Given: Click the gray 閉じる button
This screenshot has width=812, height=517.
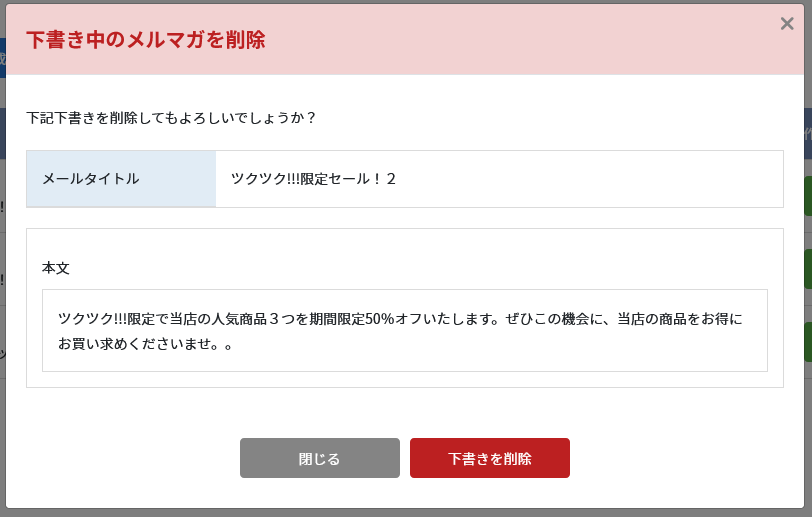Looking at the screenshot, I should [x=320, y=458].
